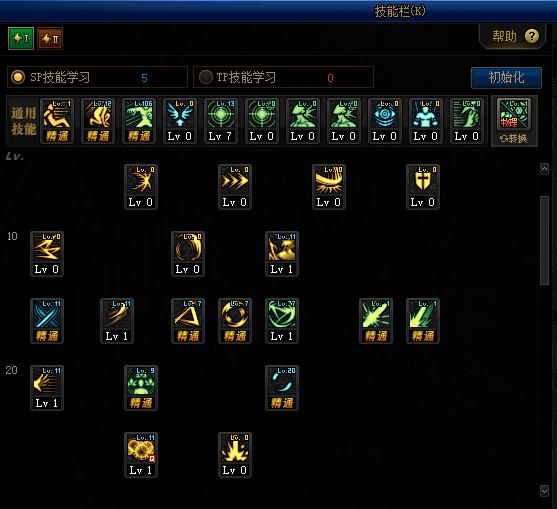The height and width of the screenshot is (509, 557).
Task: Select the green crosshair Lv 7 skill
Action: [221, 121]
